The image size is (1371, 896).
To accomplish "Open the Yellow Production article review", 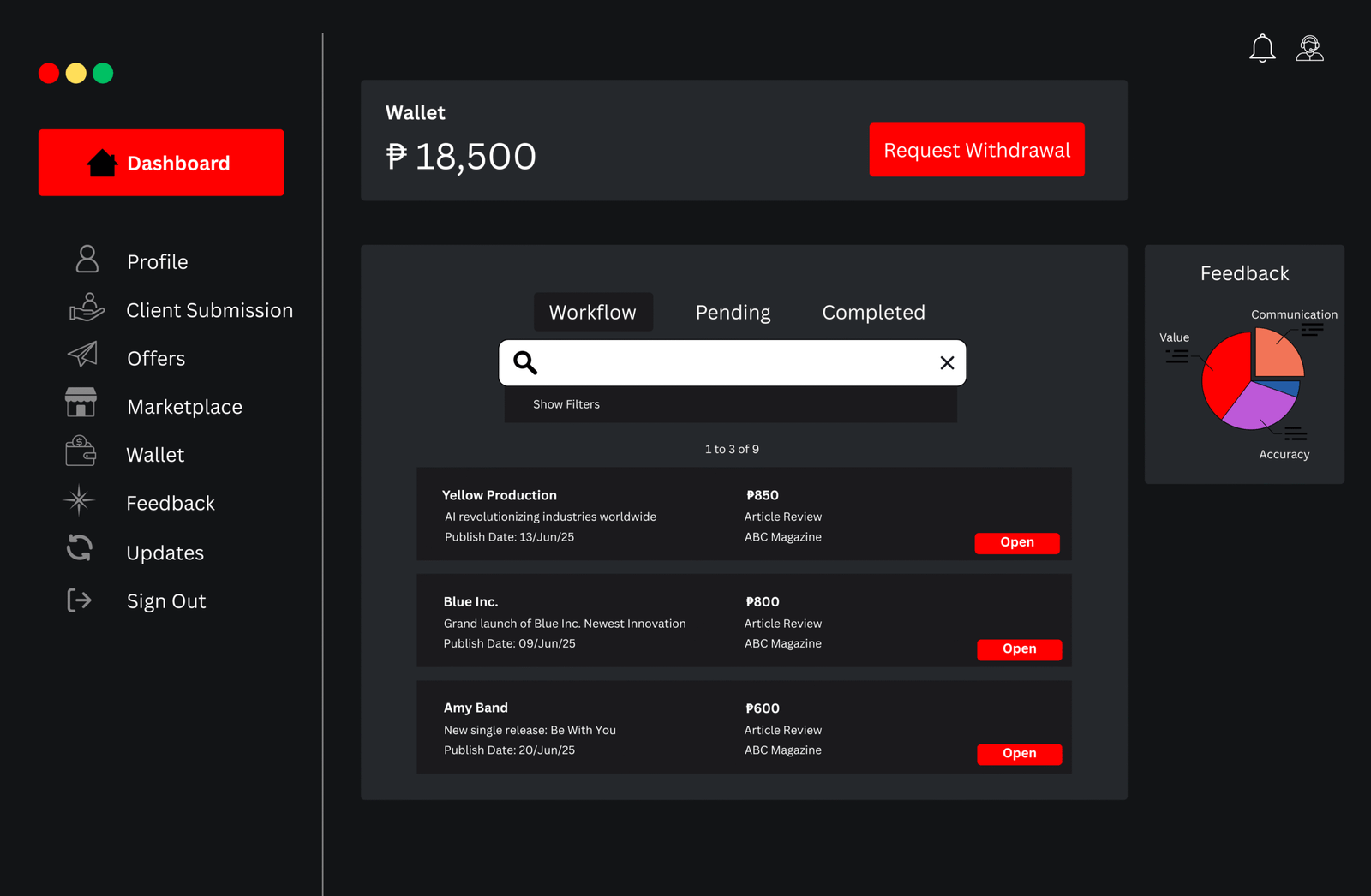I will 1017,543.
